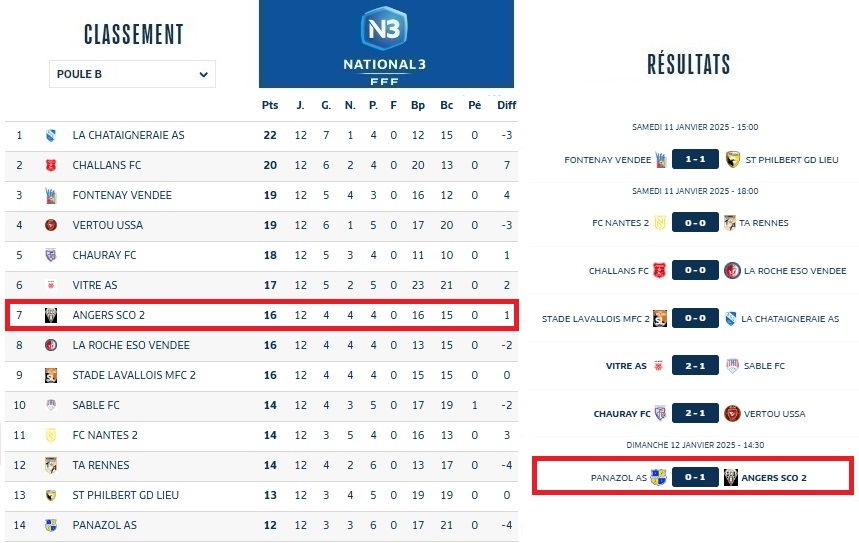859x543 pixels.
Task: Click the Vertou USSA crest in standings
Action: click(x=50, y=225)
